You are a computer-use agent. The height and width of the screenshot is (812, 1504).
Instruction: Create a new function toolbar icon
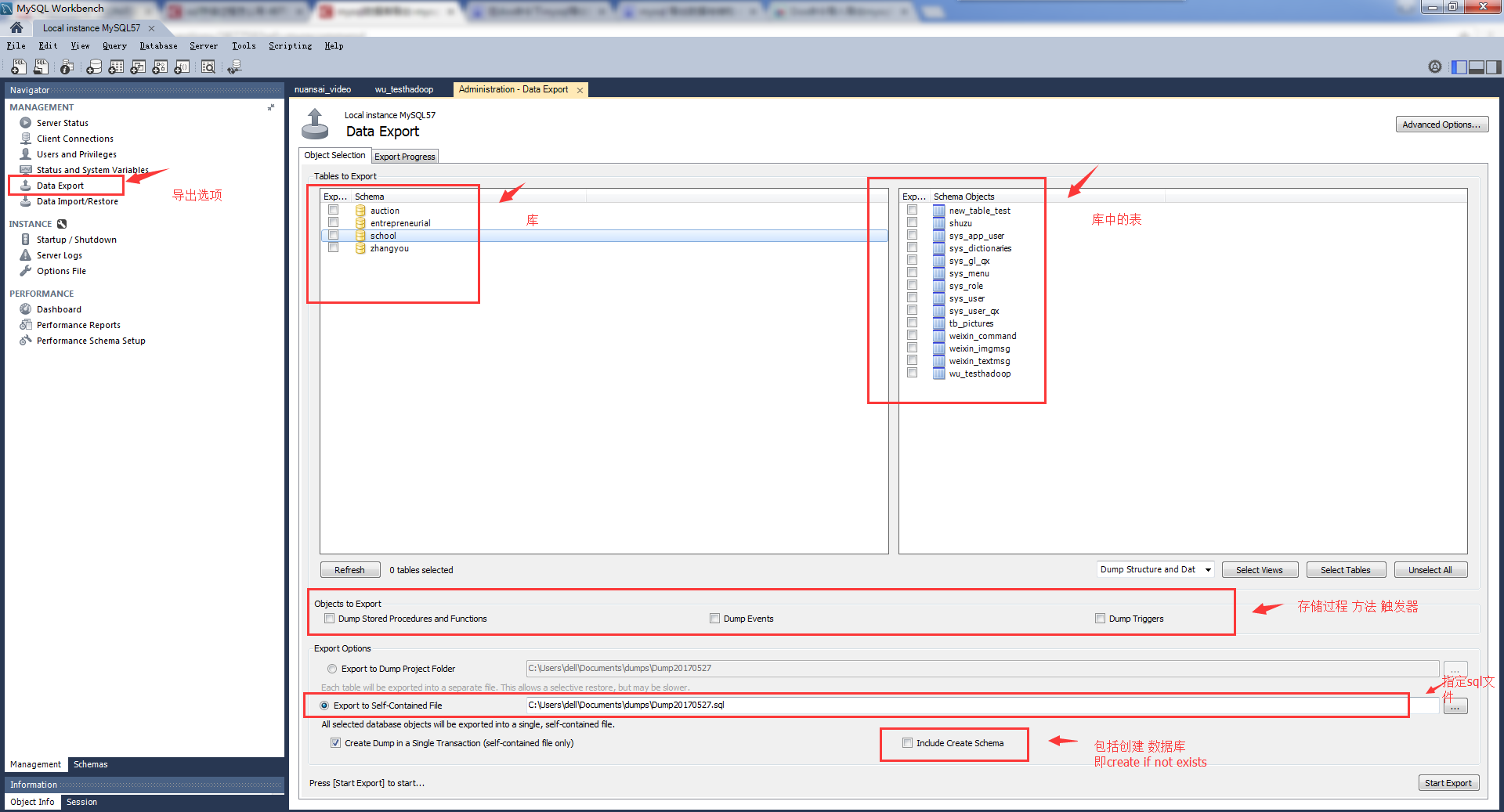coord(182,67)
